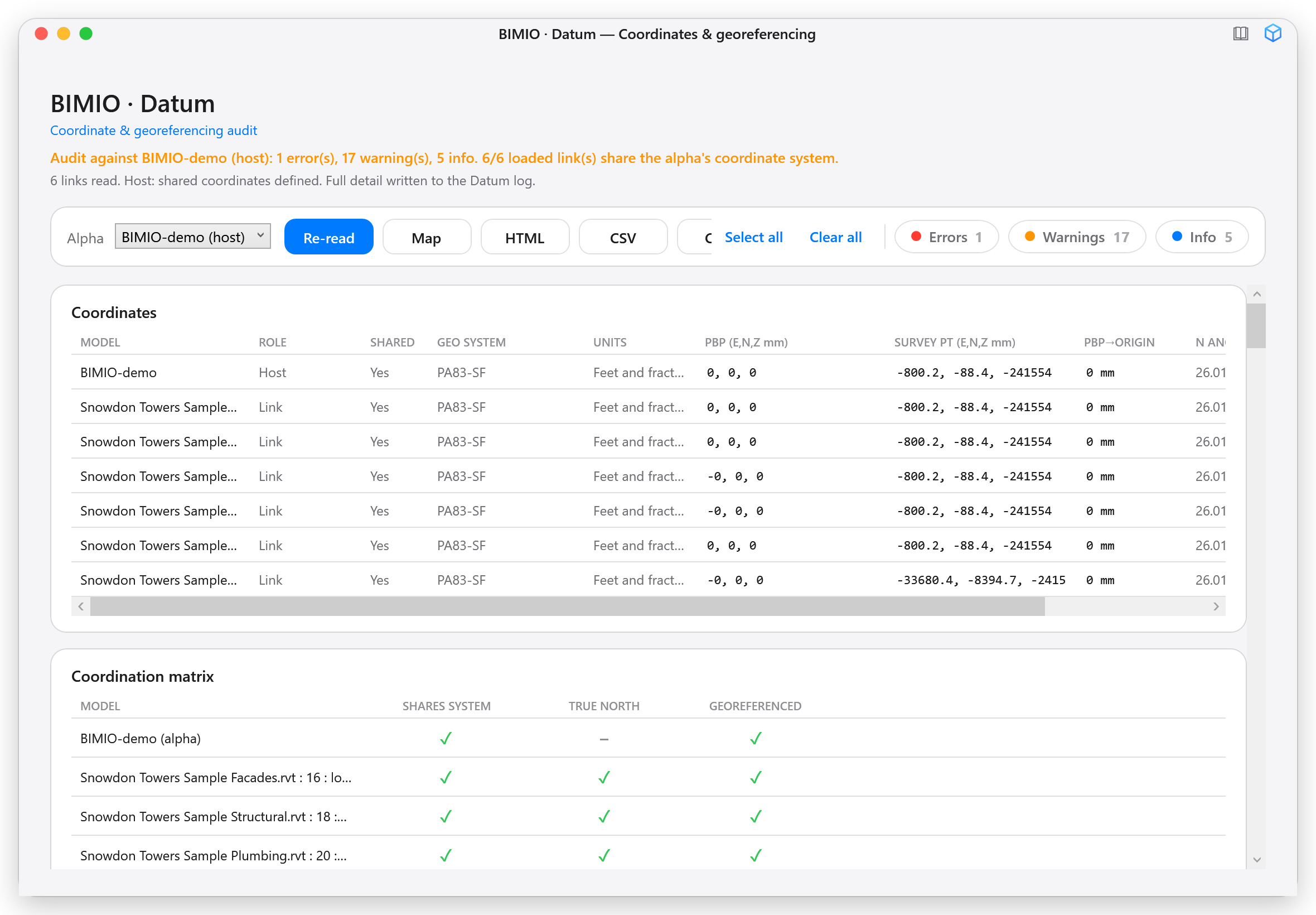This screenshot has width=1316, height=915.
Task: Select Snowdon Towers Sample Facades.rvt row
Action: pyautogui.click(x=648, y=777)
